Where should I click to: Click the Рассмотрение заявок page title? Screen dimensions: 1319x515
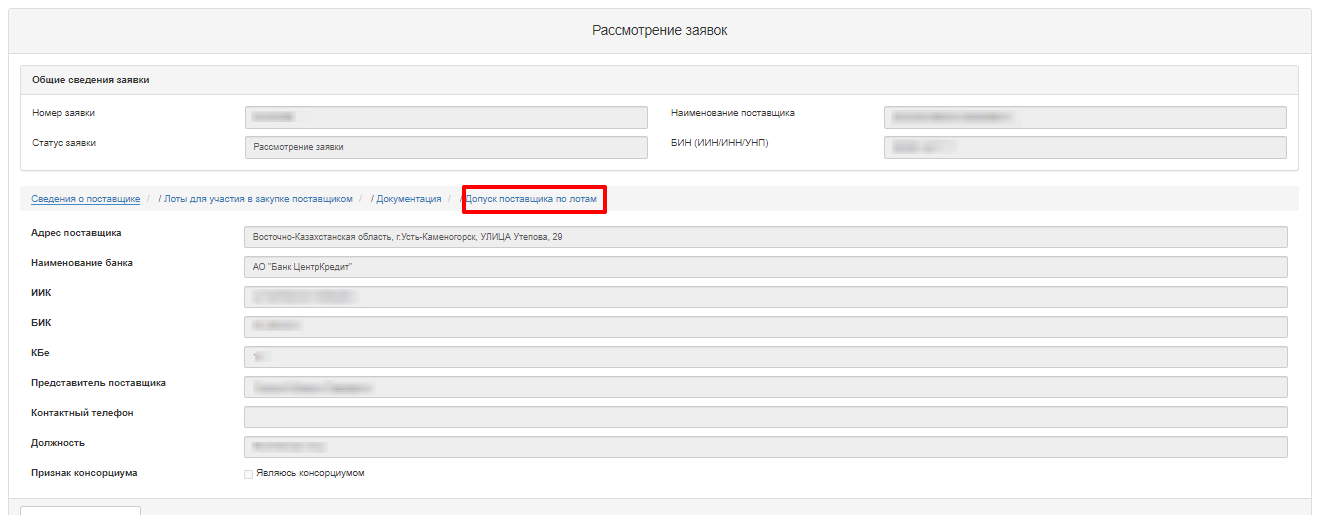(x=659, y=31)
